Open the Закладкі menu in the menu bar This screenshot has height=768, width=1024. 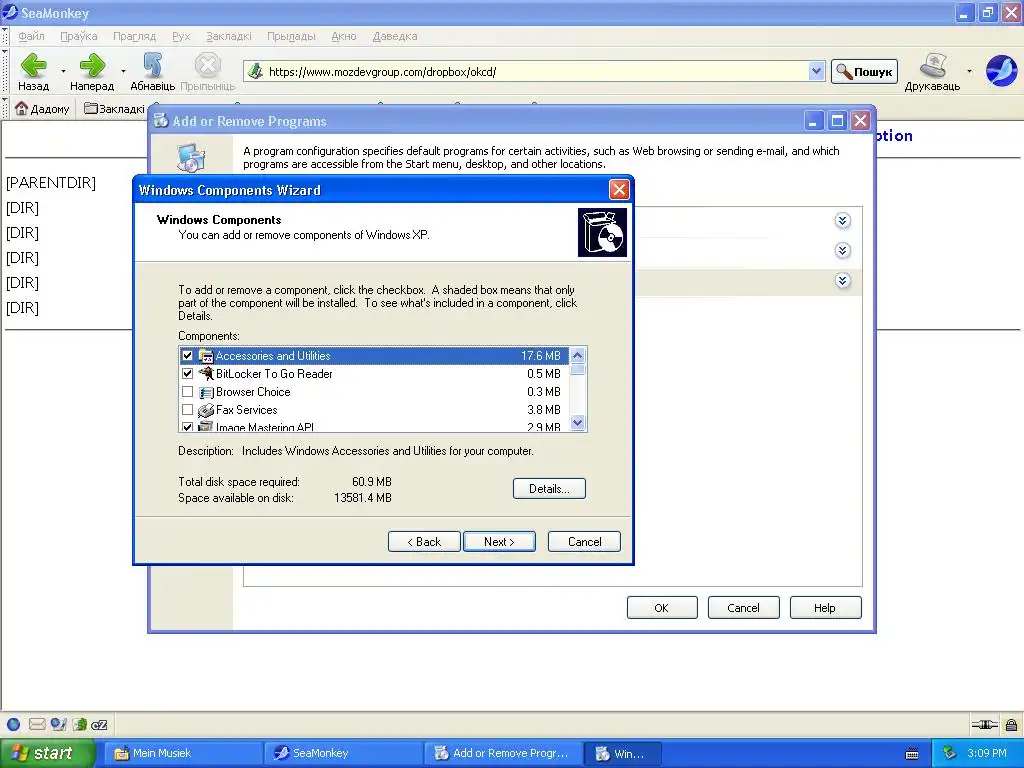229,36
